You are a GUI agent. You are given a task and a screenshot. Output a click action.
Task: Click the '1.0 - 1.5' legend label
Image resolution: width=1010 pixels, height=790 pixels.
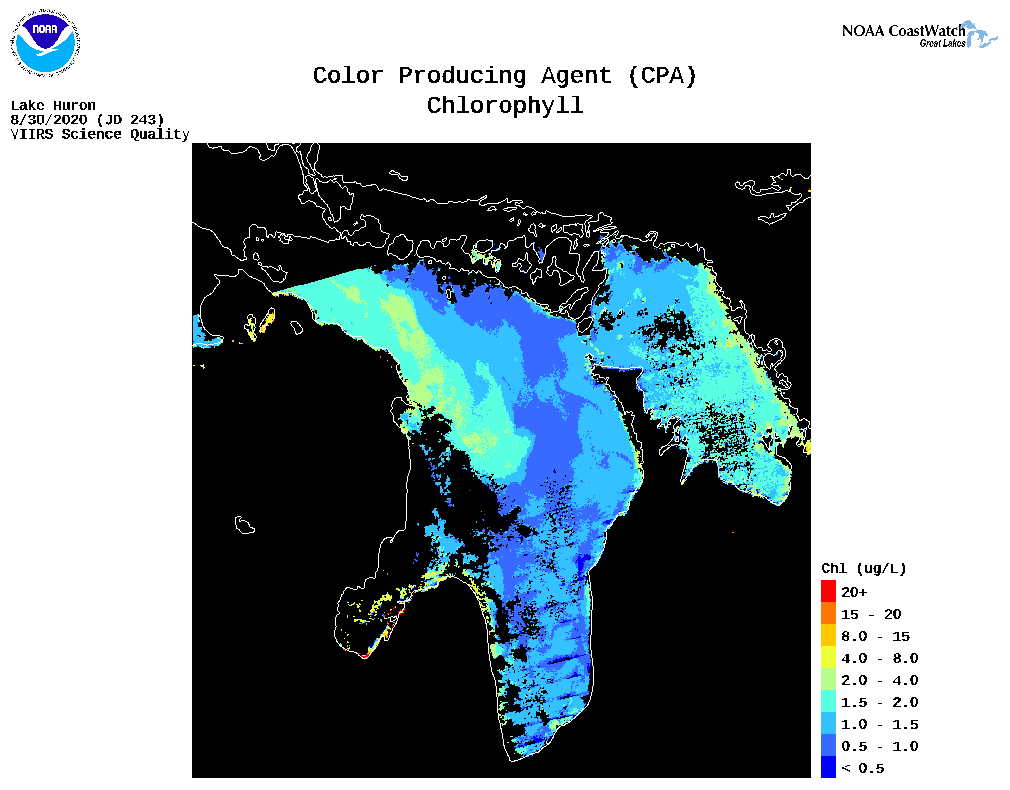point(880,724)
